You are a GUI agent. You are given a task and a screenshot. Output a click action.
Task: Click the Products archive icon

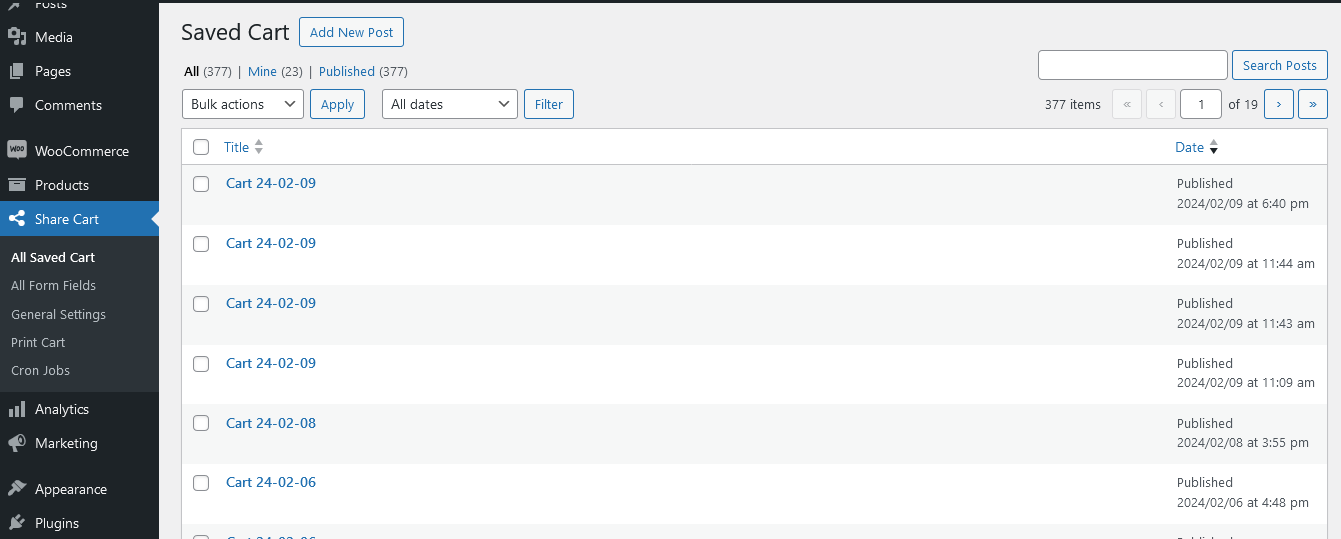pyautogui.click(x=17, y=185)
